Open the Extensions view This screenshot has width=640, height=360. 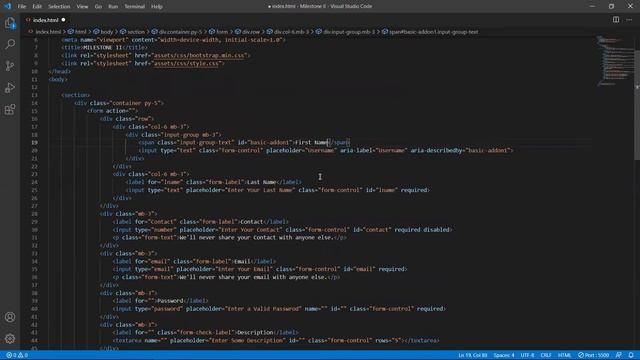[x=10, y=109]
